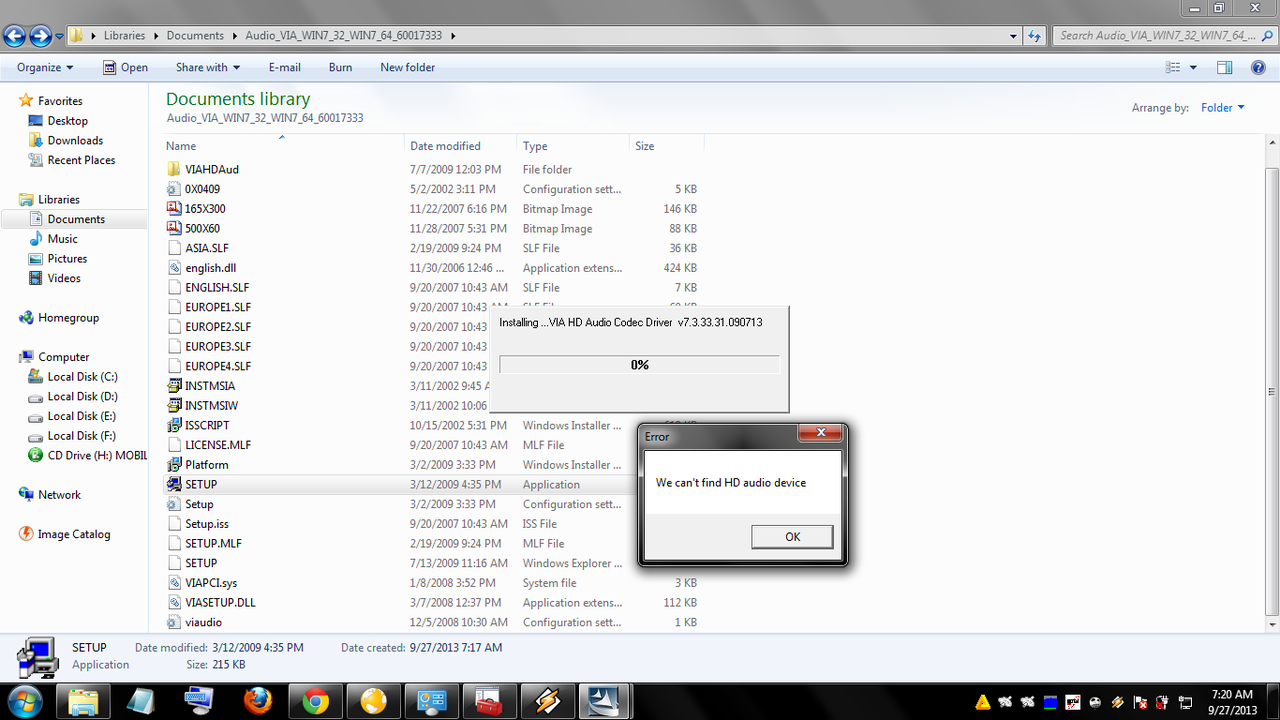Show the preview pane
Viewport: 1280px width, 720px height.
pos(1224,67)
